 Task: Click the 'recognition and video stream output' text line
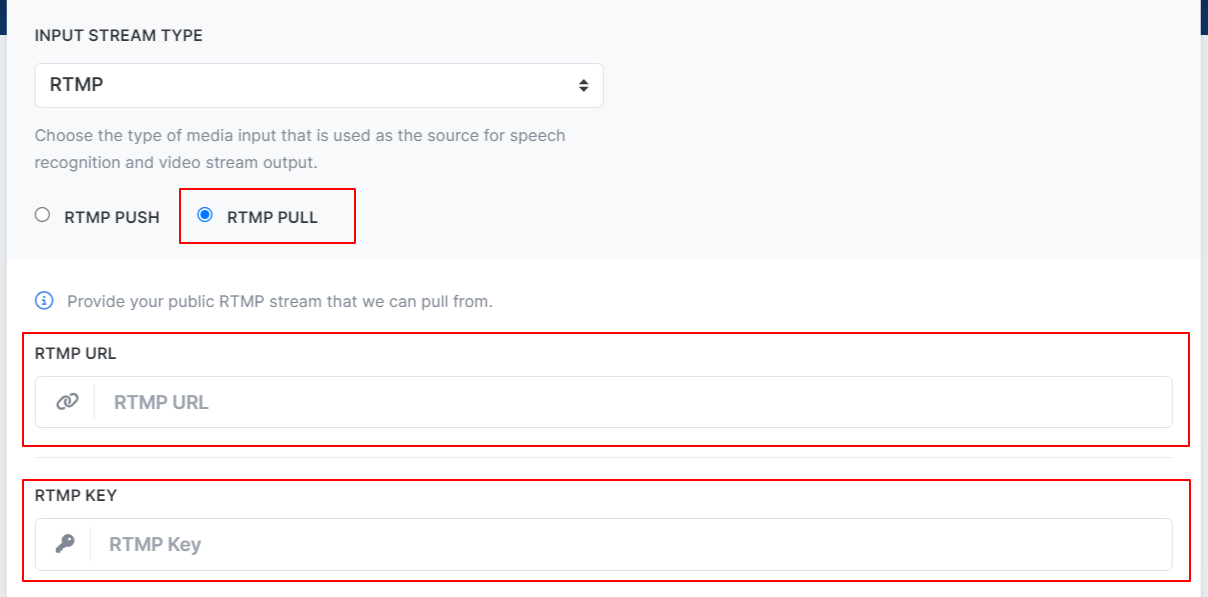(176, 162)
